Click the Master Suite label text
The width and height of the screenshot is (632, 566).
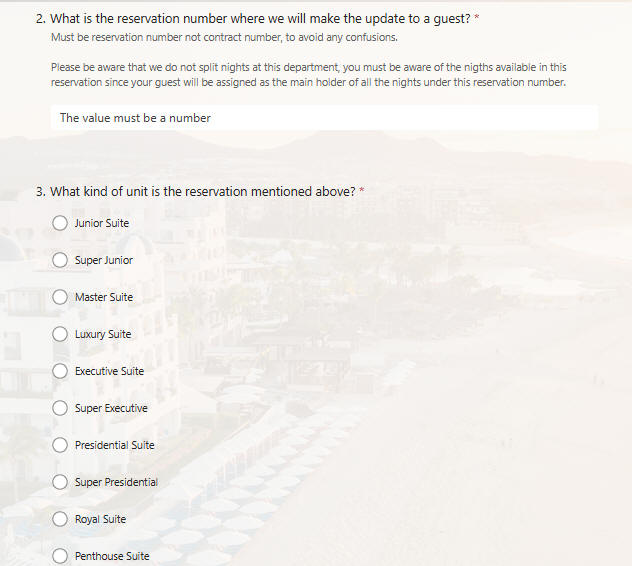(104, 297)
